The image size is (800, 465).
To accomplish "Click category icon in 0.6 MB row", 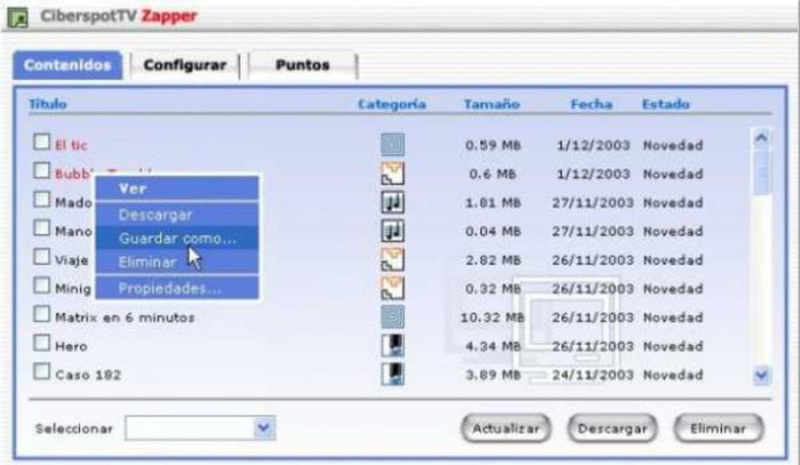I will (392, 174).
